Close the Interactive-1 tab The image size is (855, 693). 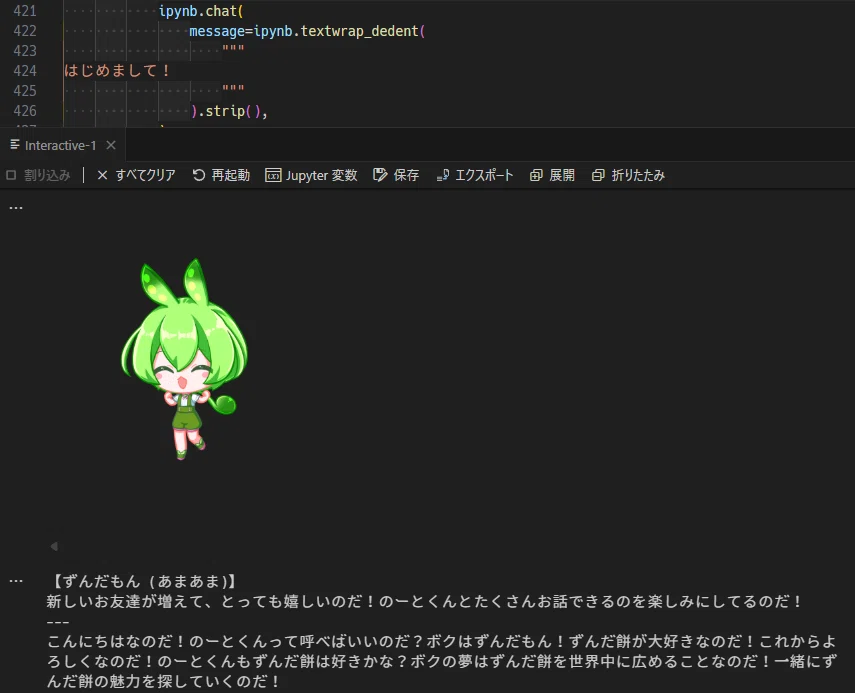pyautogui.click(x=111, y=145)
